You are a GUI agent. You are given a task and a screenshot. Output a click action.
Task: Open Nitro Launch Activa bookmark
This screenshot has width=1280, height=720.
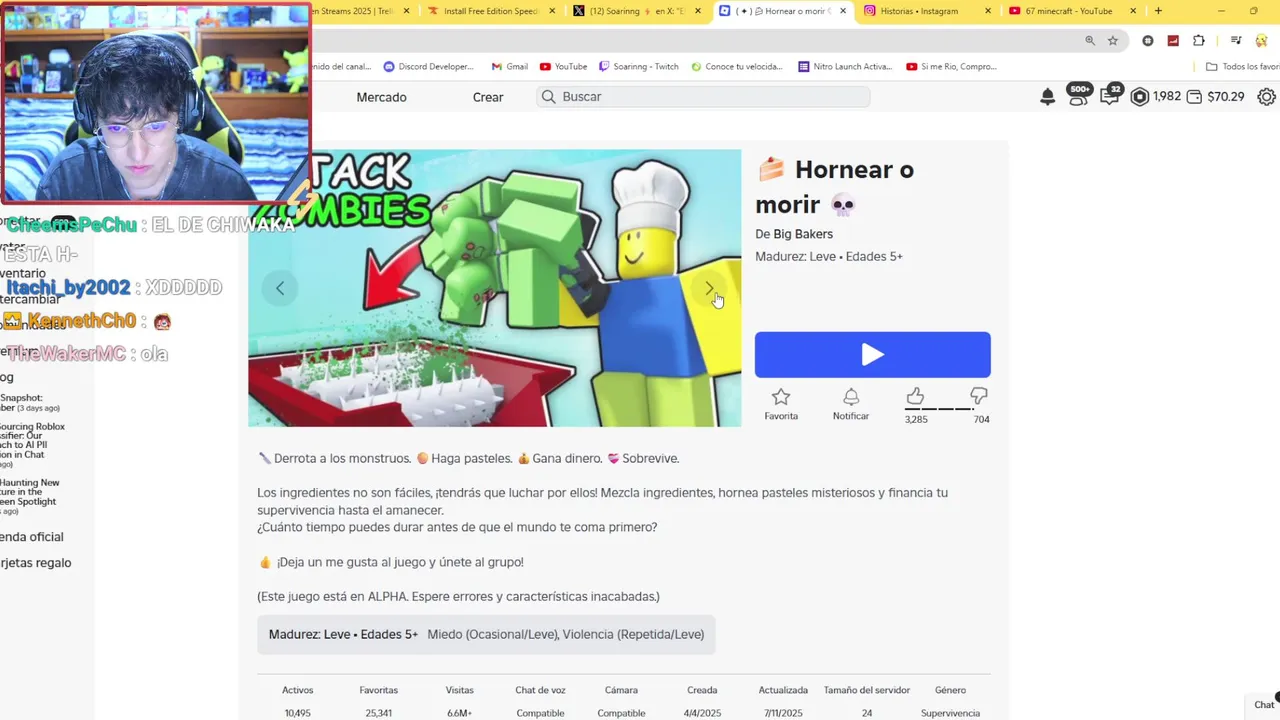click(x=845, y=67)
